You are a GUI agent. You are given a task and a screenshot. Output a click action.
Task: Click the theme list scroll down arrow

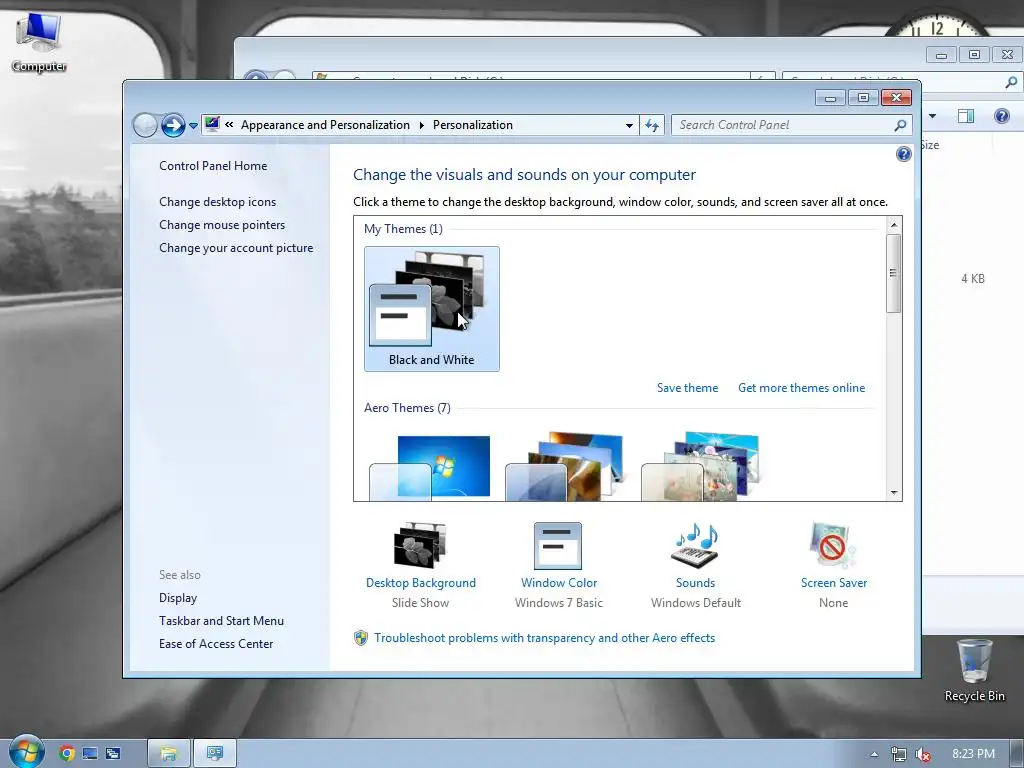tap(893, 493)
